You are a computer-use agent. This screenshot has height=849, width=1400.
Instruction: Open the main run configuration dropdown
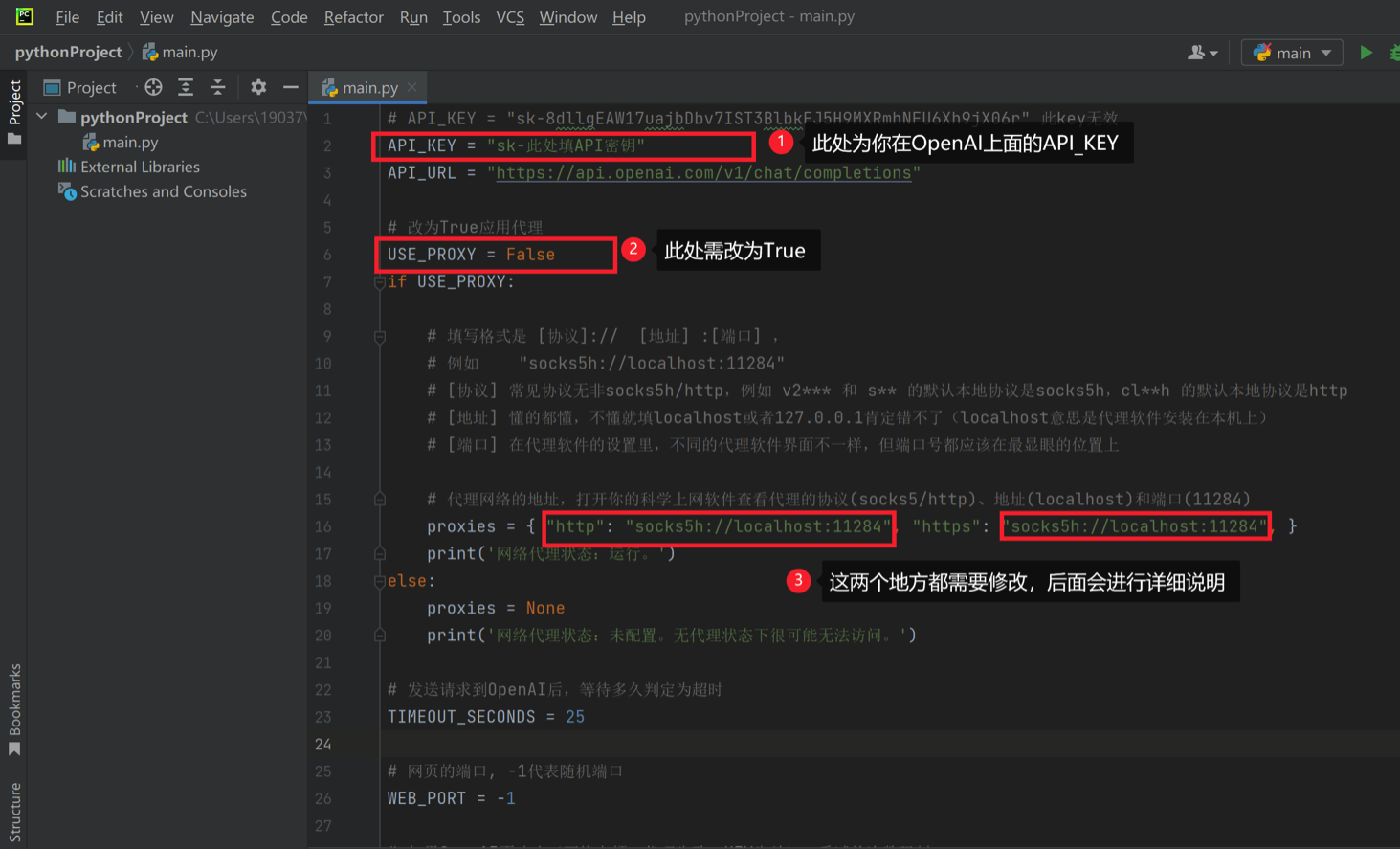click(1292, 53)
